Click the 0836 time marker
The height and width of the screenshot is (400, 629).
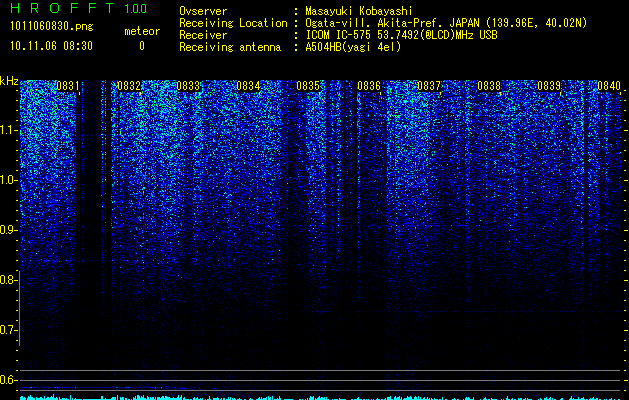(x=369, y=86)
